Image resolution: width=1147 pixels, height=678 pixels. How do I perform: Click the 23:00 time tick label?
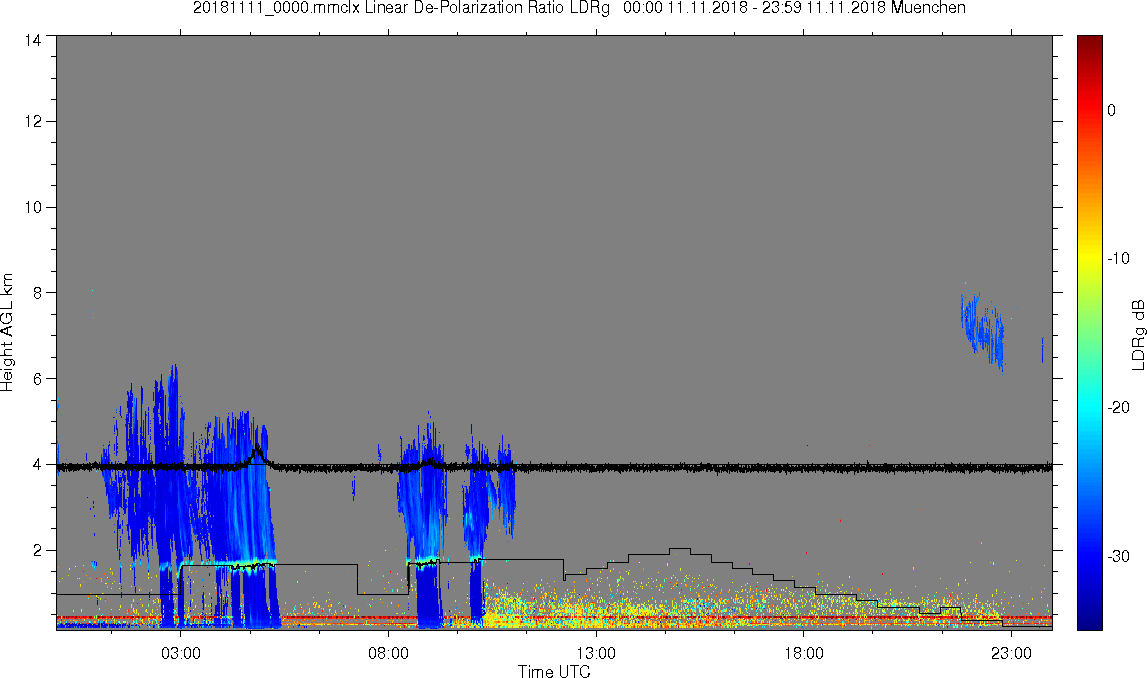(x=1012, y=653)
